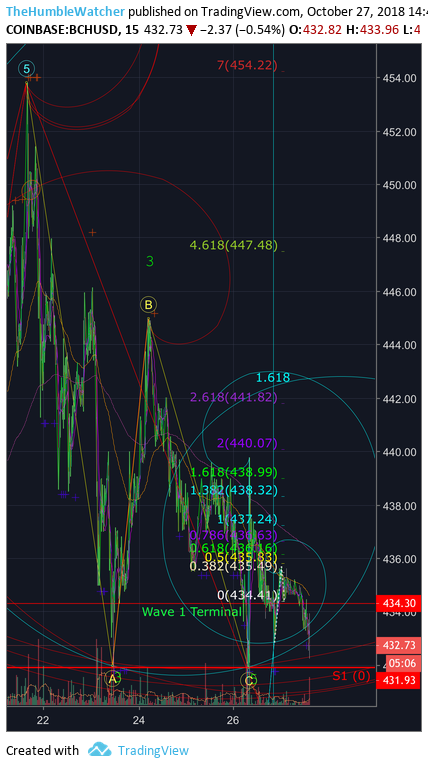Click the 454.00 price axis value
Viewport: 428px width, 768px height.
tap(400, 78)
